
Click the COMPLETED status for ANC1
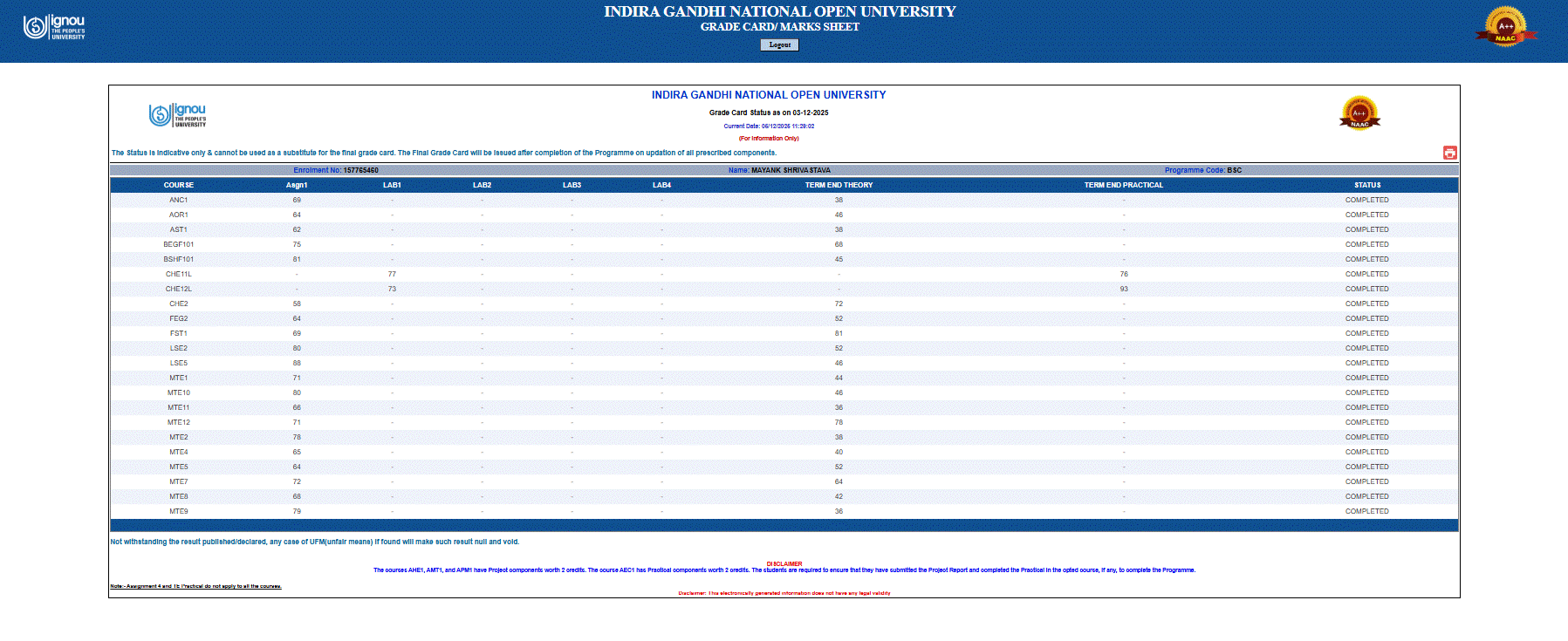coord(1367,200)
